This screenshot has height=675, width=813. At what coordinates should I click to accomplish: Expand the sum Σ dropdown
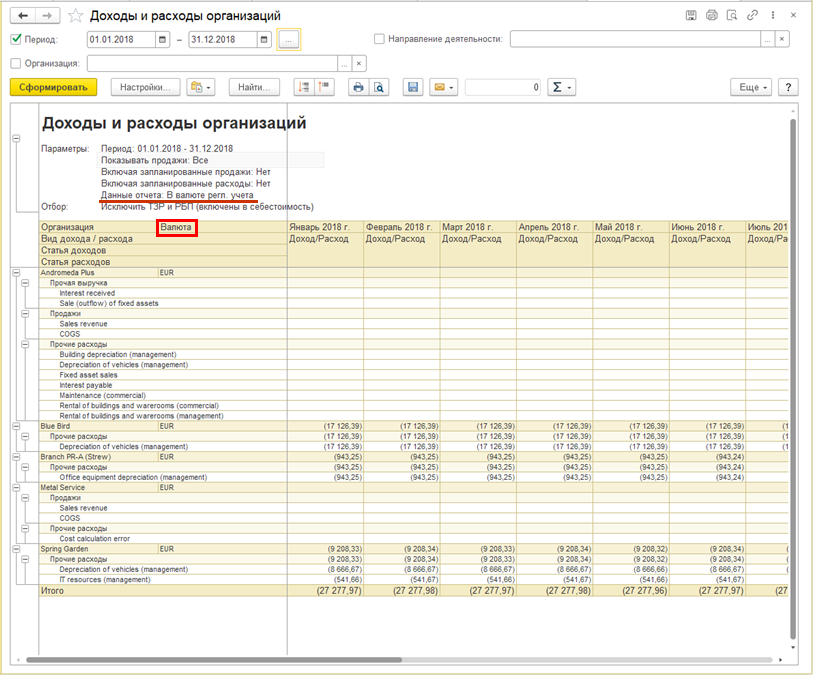pyautogui.click(x=563, y=87)
